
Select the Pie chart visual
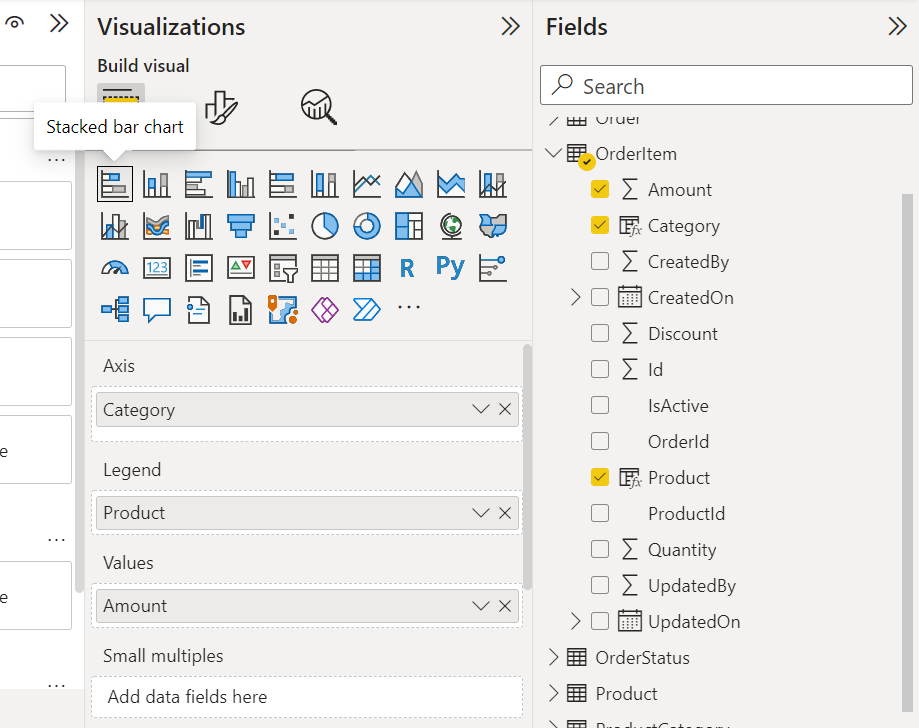(324, 226)
